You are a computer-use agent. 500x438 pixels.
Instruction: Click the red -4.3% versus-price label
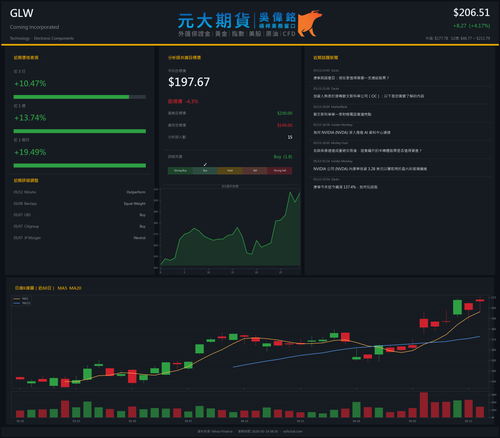click(x=183, y=101)
